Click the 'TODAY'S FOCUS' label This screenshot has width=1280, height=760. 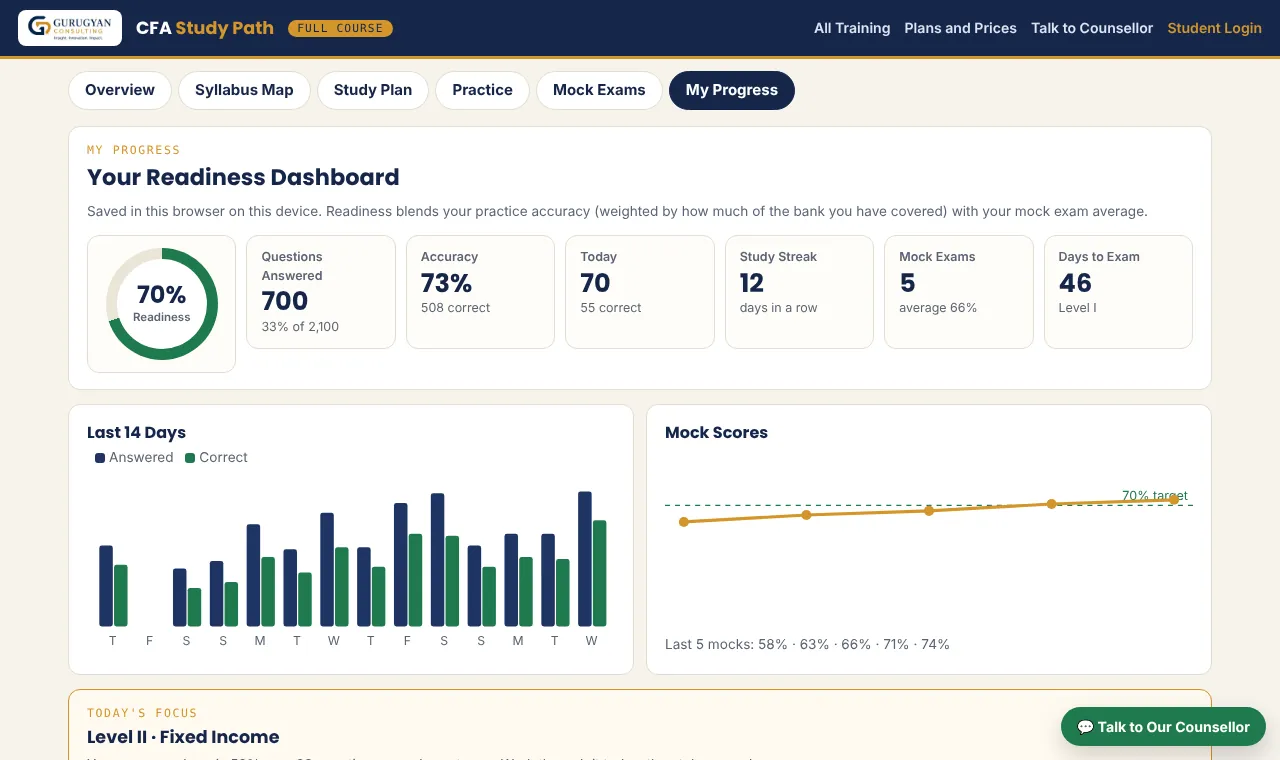tap(142, 713)
